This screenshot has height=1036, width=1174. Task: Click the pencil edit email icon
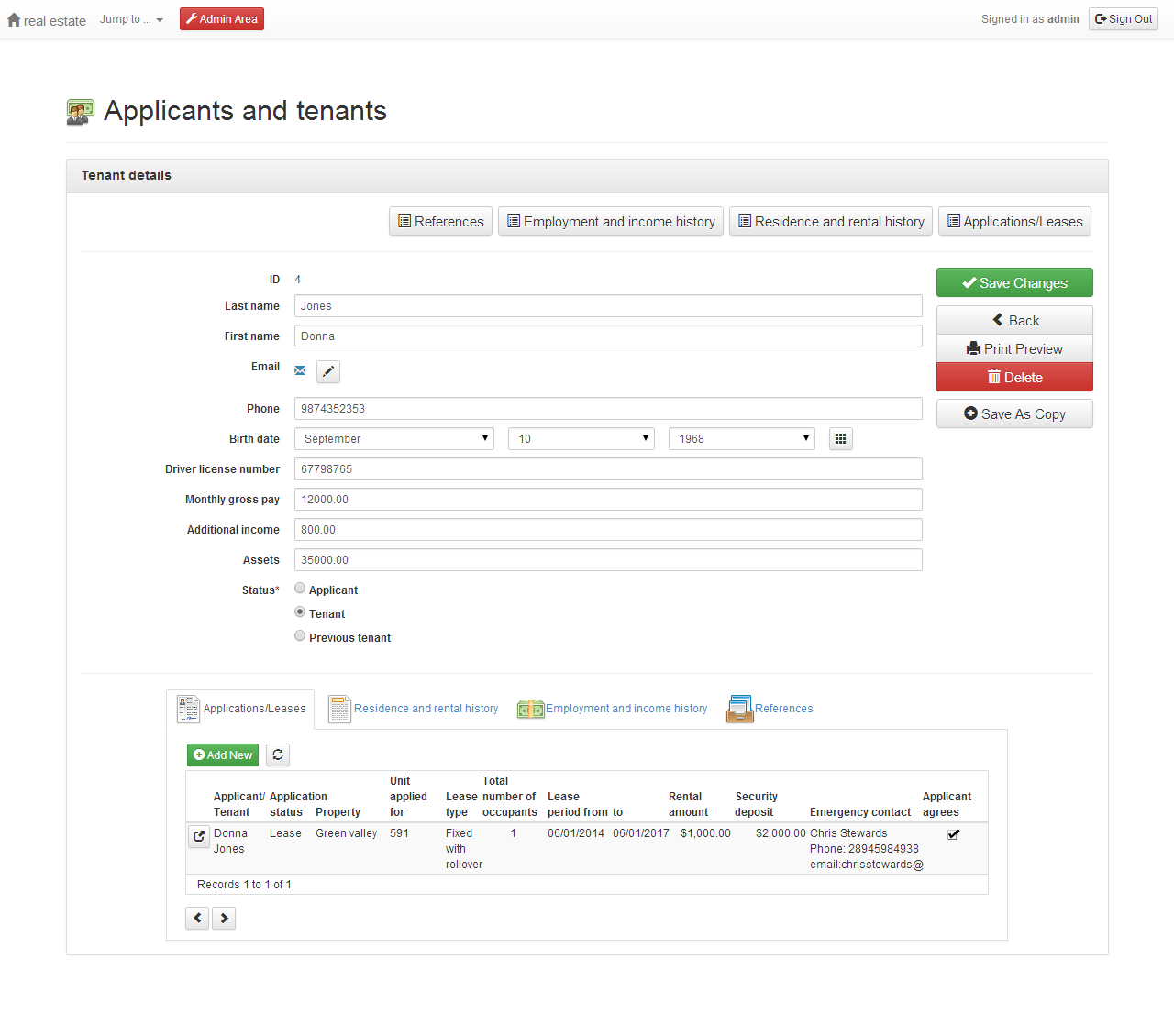(x=328, y=371)
